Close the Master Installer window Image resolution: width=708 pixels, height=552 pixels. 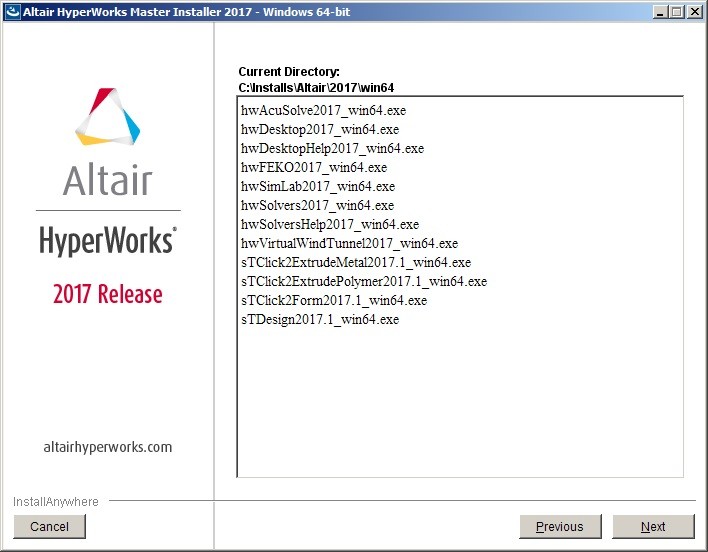(x=694, y=12)
